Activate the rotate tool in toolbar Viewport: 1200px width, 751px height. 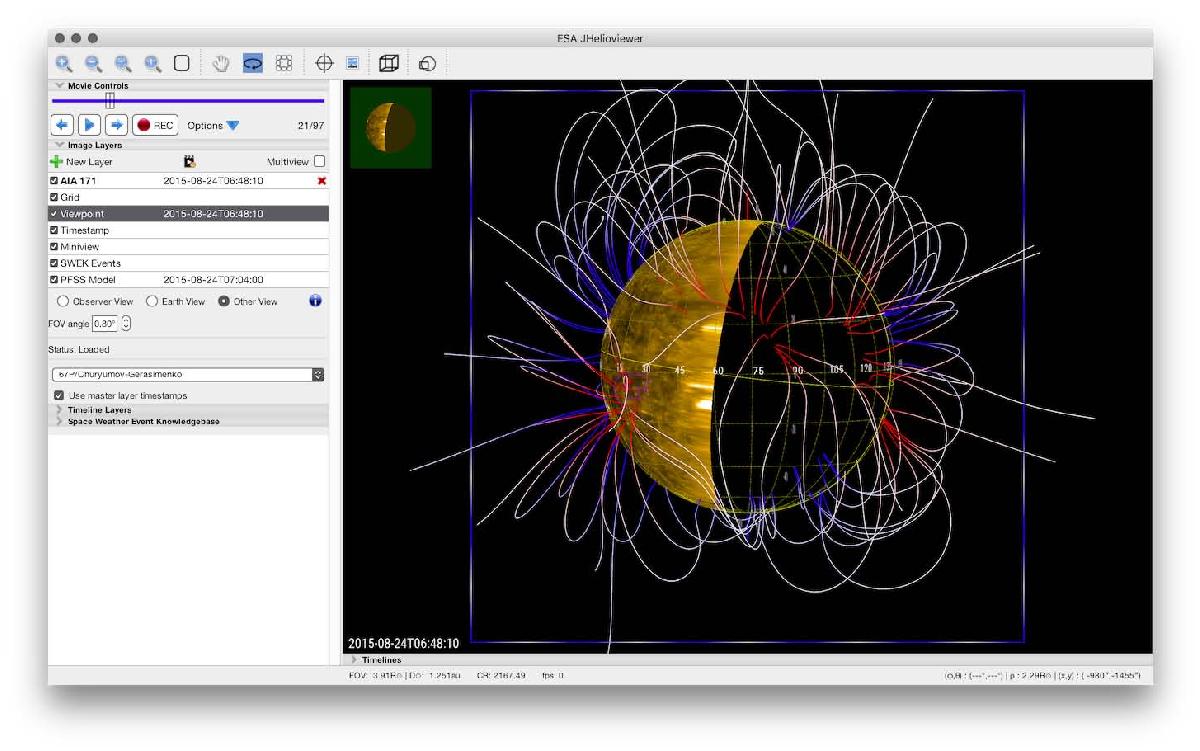(x=253, y=63)
